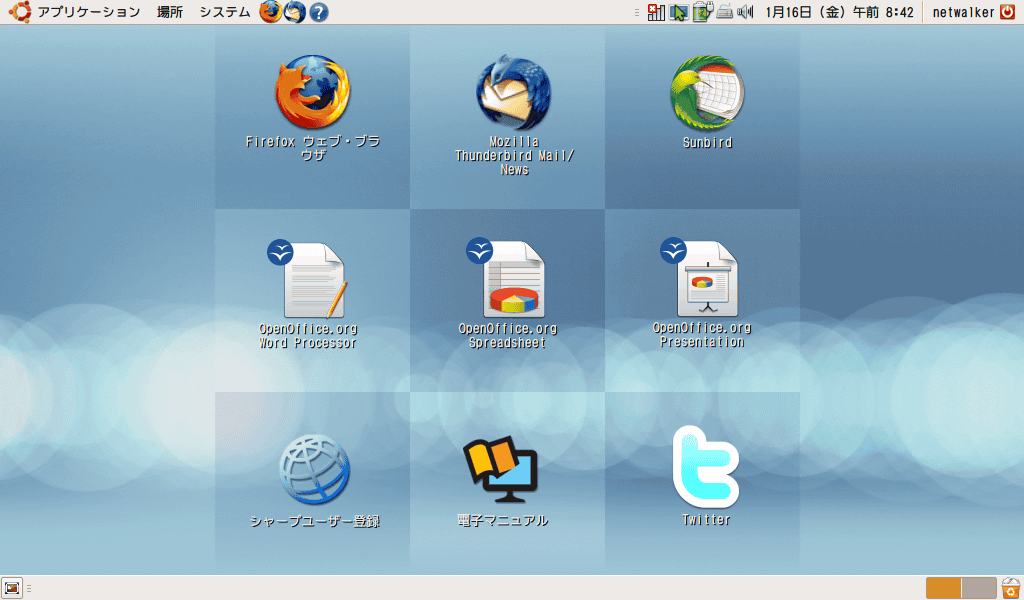
Task: Open the 場所 menu
Action: click(x=170, y=12)
